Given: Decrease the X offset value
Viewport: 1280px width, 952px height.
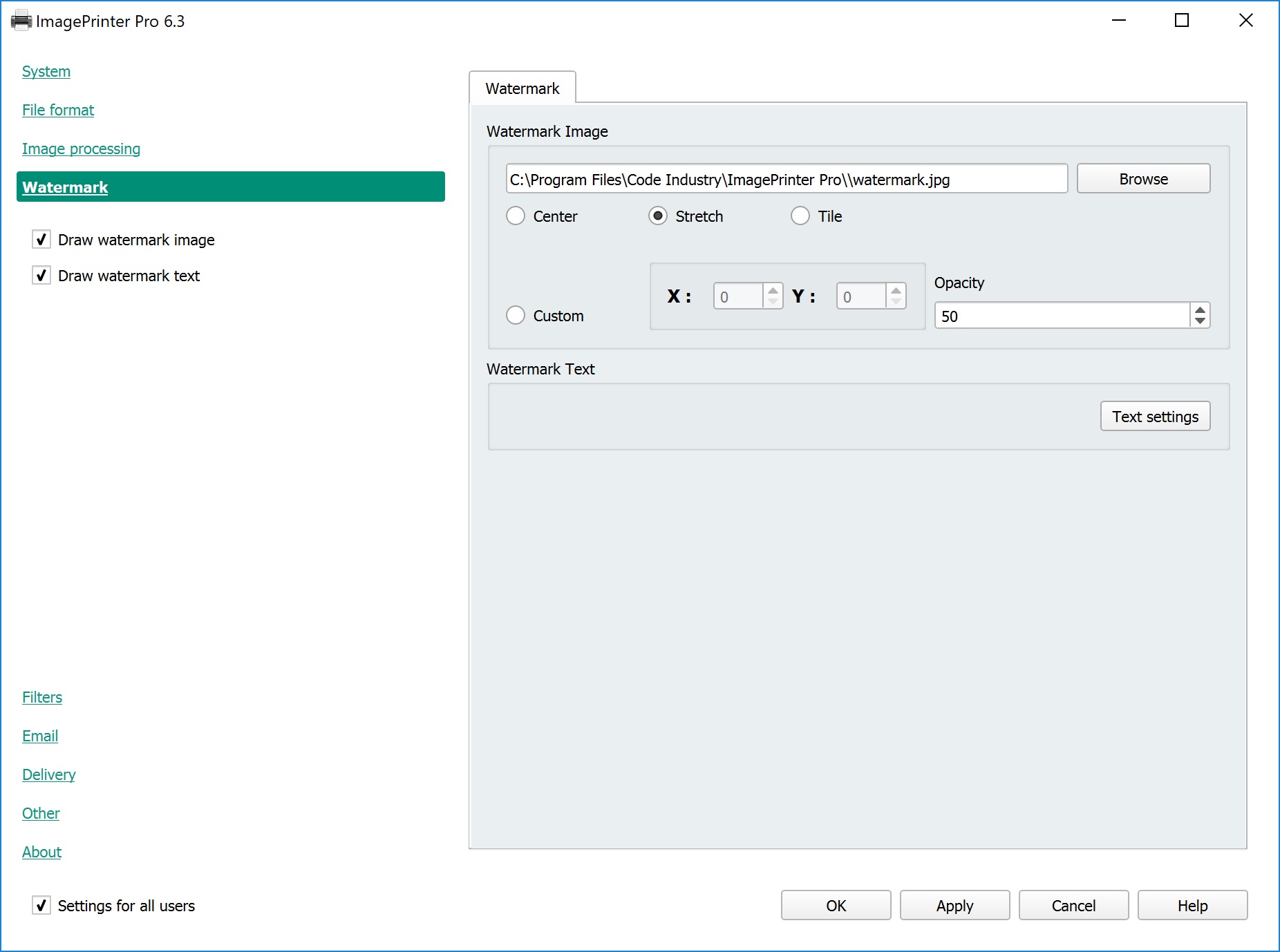Looking at the screenshot, I should click(773, 303).
